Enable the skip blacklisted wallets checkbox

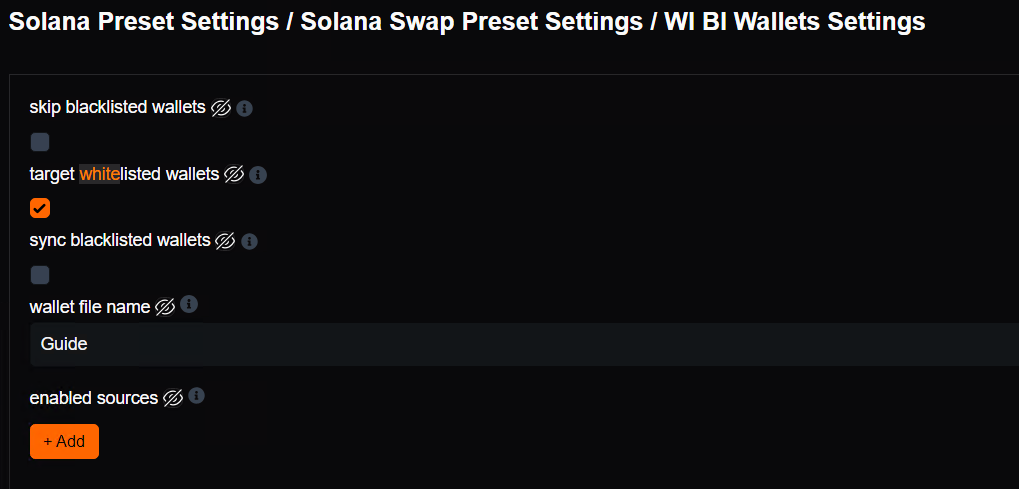[40, 141]
